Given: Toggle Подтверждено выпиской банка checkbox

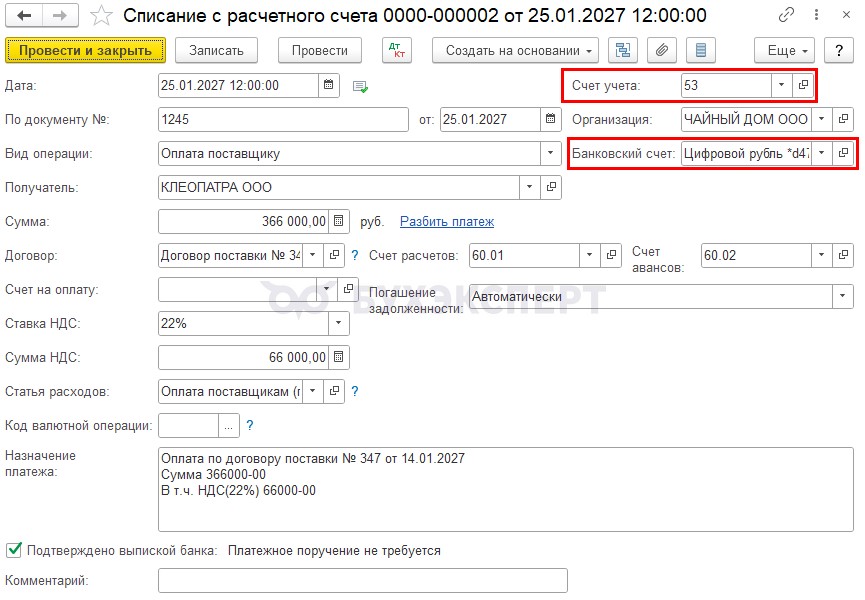Looking at the screenshot, I should coord(14,550).
